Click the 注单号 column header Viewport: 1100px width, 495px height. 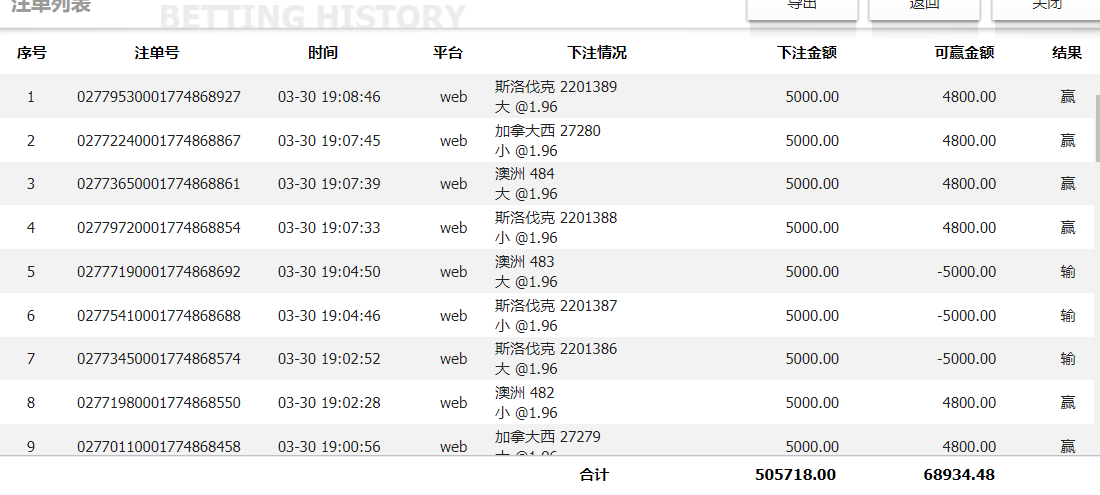tap(157, 53)
